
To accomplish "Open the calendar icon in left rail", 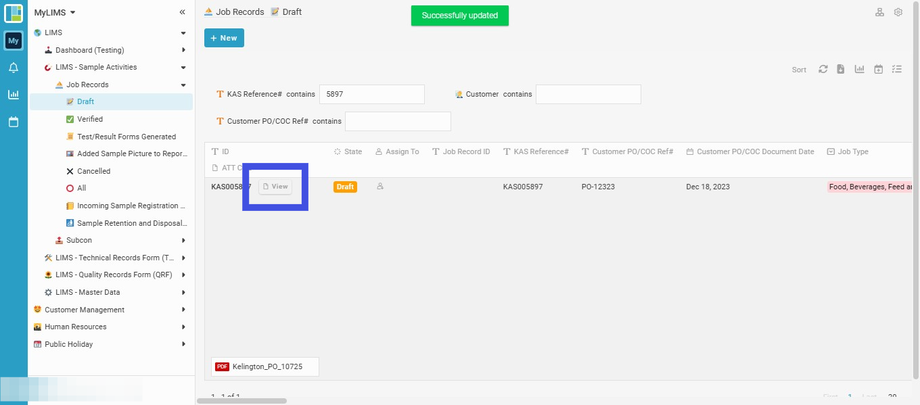I will pos(13,122).
